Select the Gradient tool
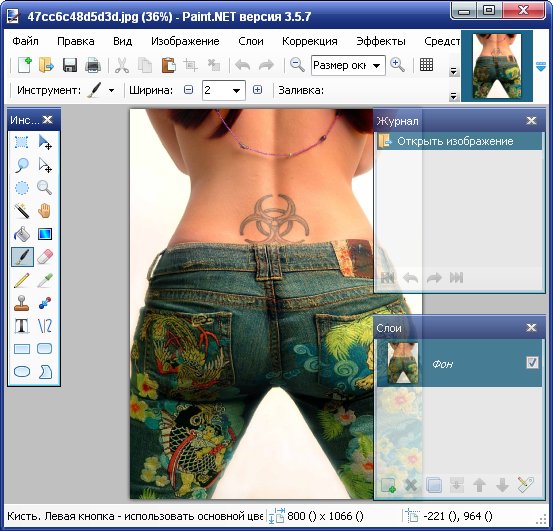 point(45,234)
